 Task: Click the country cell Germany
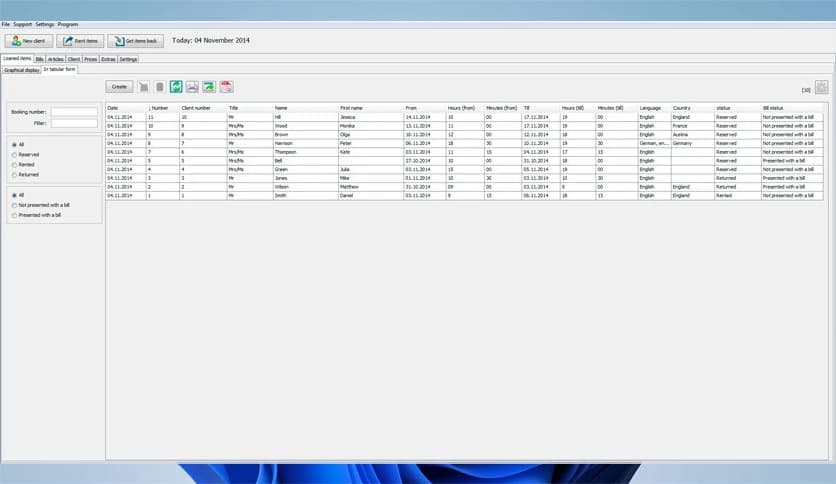coord(692,143)
